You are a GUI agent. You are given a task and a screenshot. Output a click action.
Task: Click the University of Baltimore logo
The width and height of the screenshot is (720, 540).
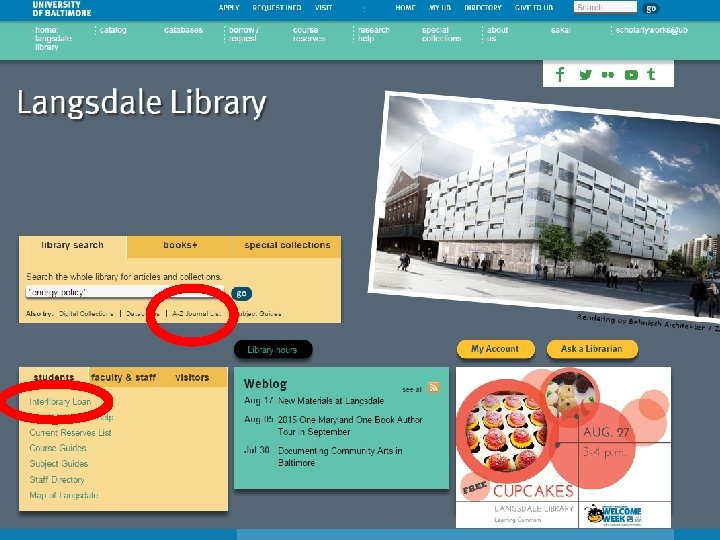62,8
